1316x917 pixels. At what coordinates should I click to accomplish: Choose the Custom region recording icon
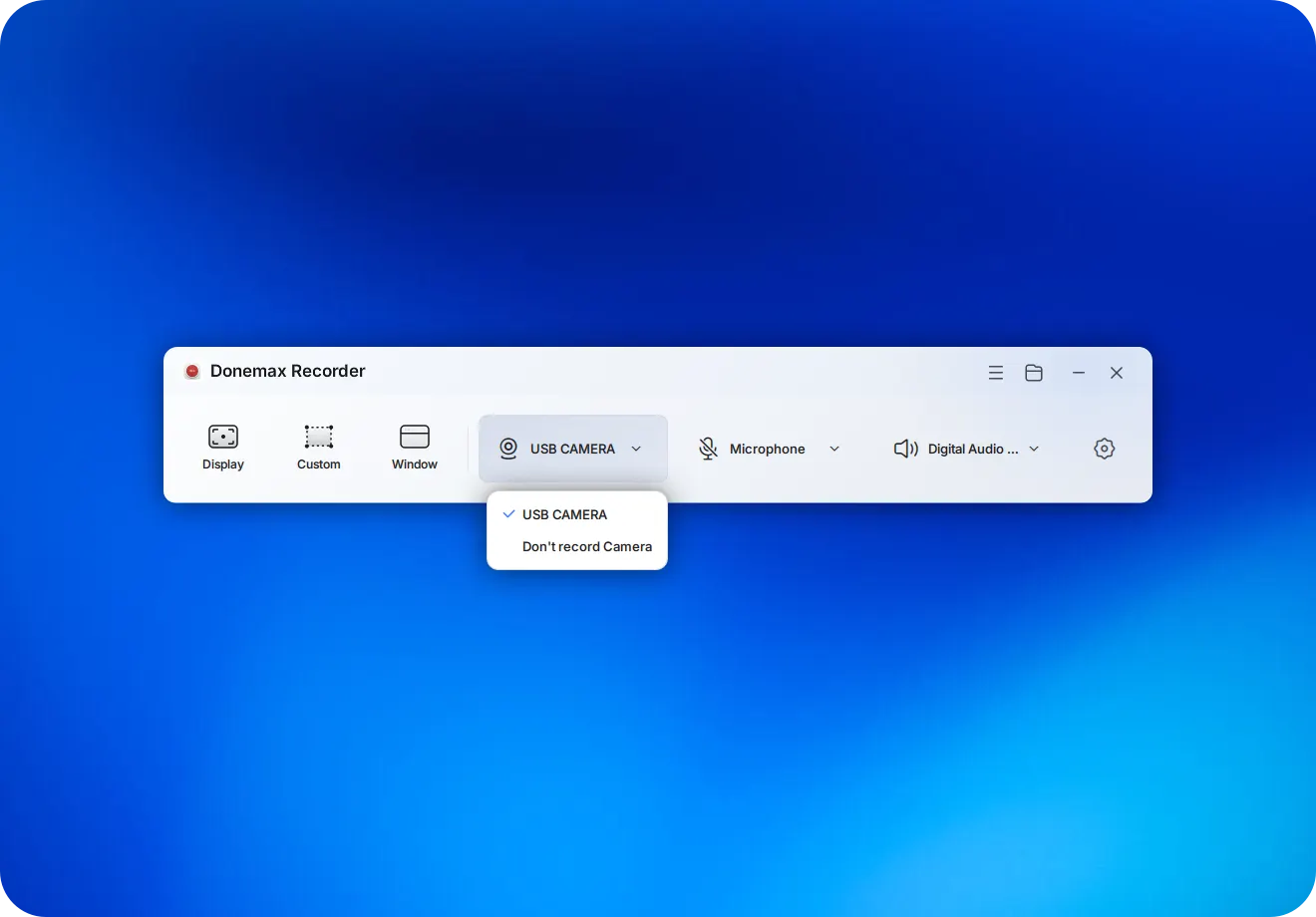(x=319, y=437)
